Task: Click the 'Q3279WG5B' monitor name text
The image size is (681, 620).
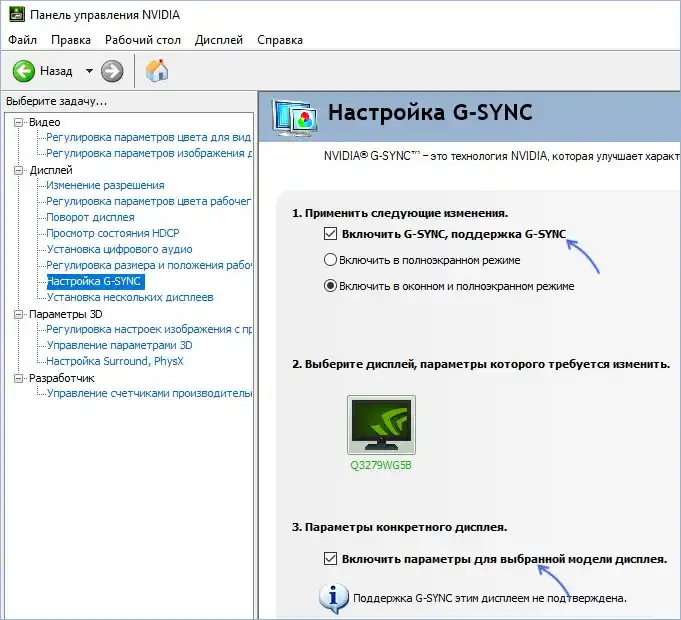Action: [381, 465]
